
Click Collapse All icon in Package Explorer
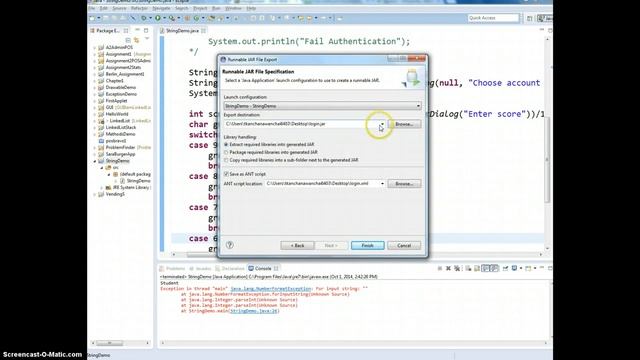click(x=128, y=40)
